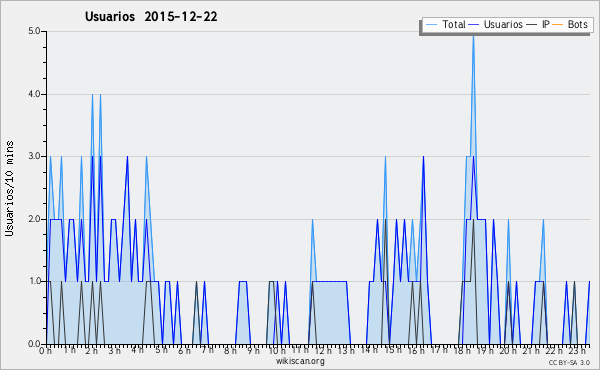Click the 'wikiscan.org' text below chart
Image resolution: width=600 pixels, height=370 pixels.
click(300, 361)
